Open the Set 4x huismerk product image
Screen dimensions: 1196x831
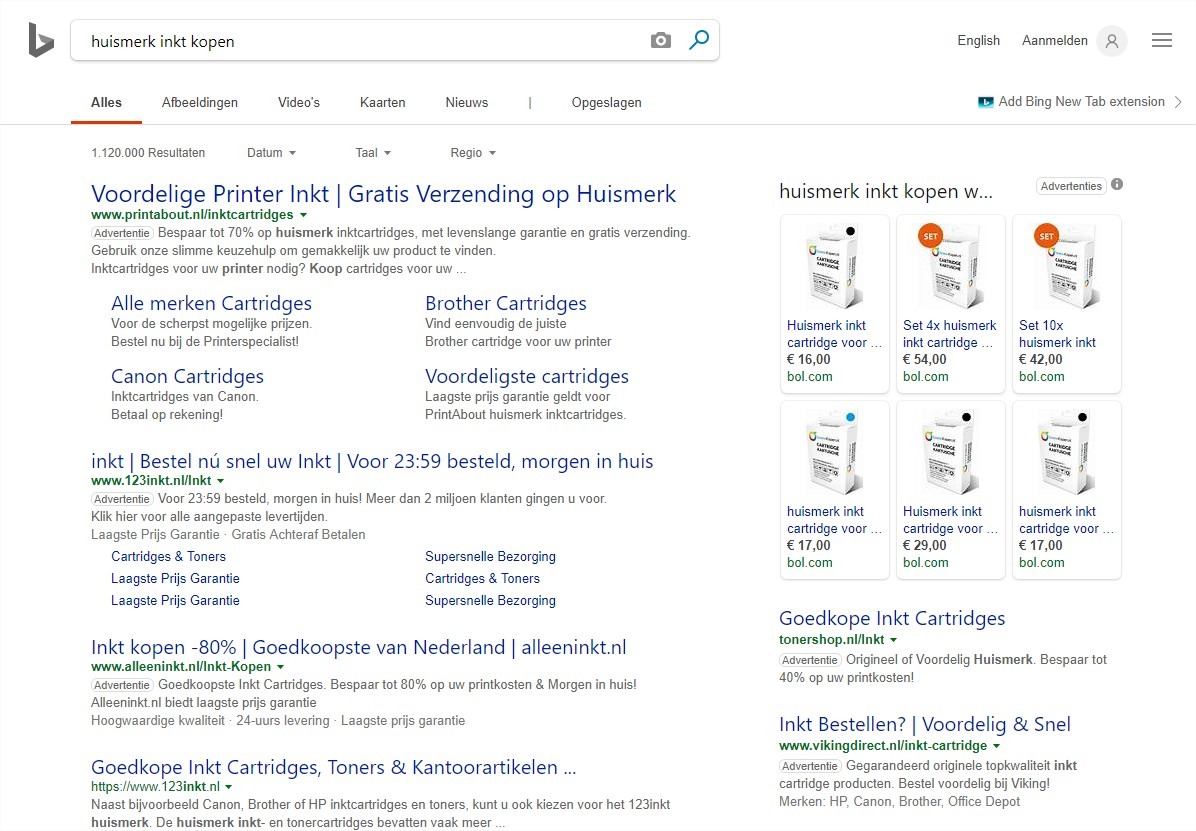point(950,264)
